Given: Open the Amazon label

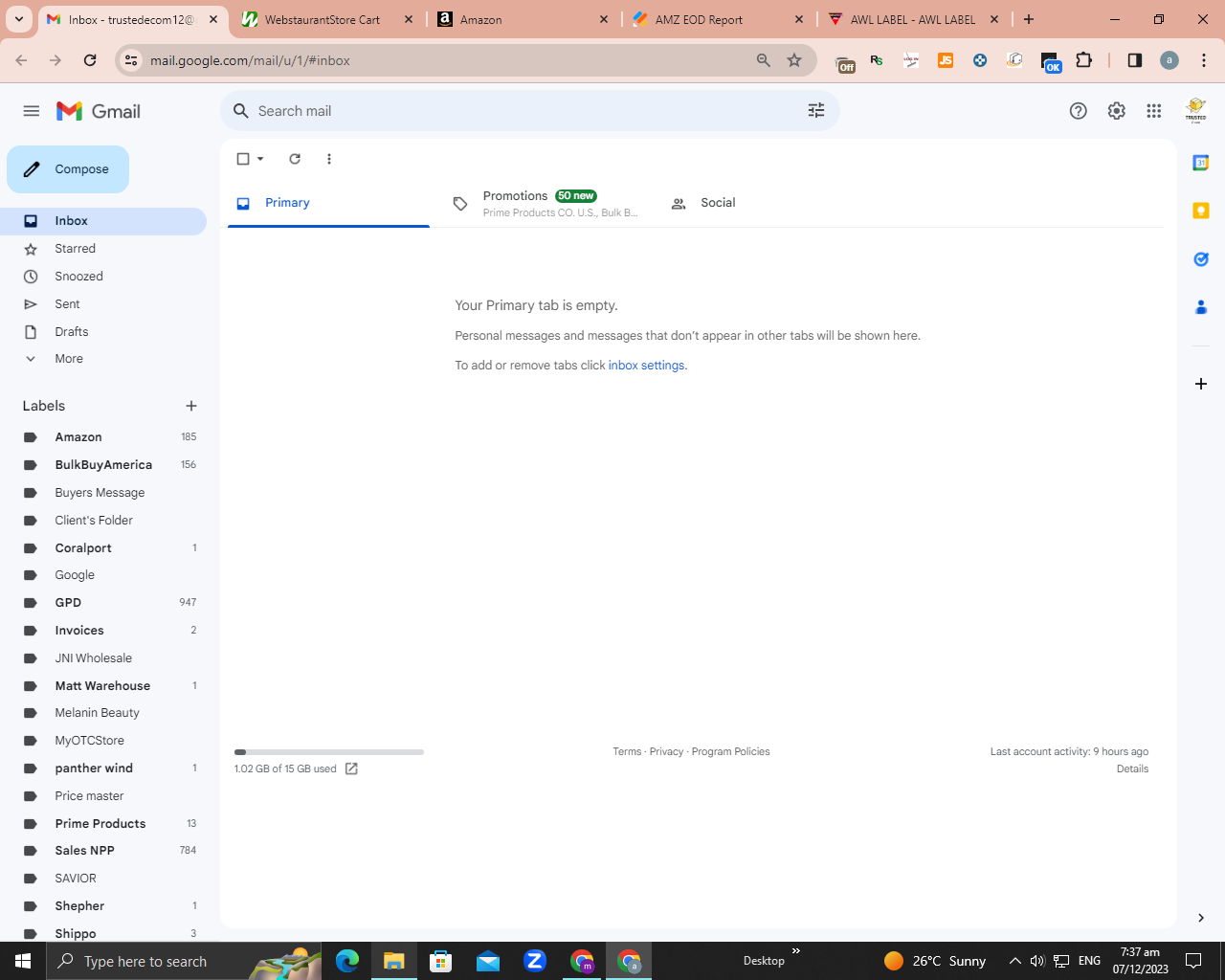Looking at the screenshot, I should (x=103, y=437).
